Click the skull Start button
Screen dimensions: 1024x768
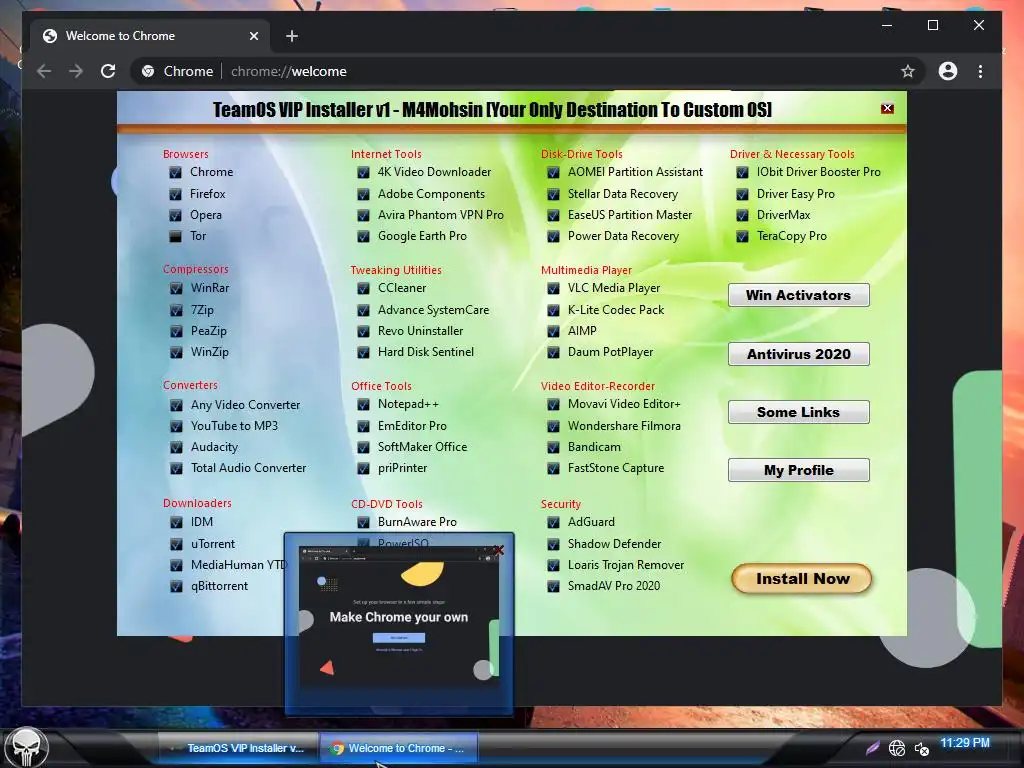(26, 748)
